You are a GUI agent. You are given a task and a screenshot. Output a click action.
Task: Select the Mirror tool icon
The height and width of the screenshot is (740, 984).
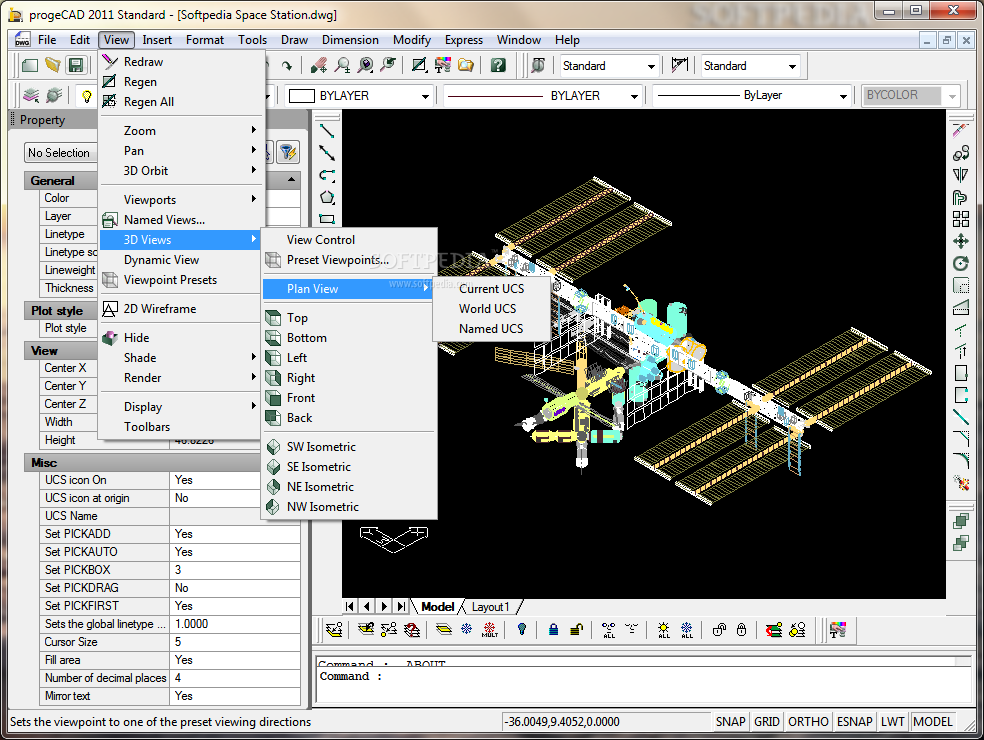[961, 174]
